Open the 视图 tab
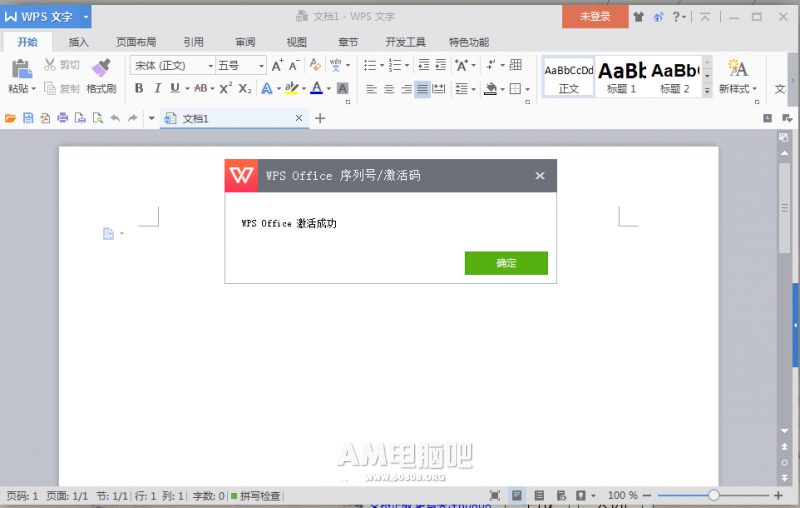 [296, 42]
